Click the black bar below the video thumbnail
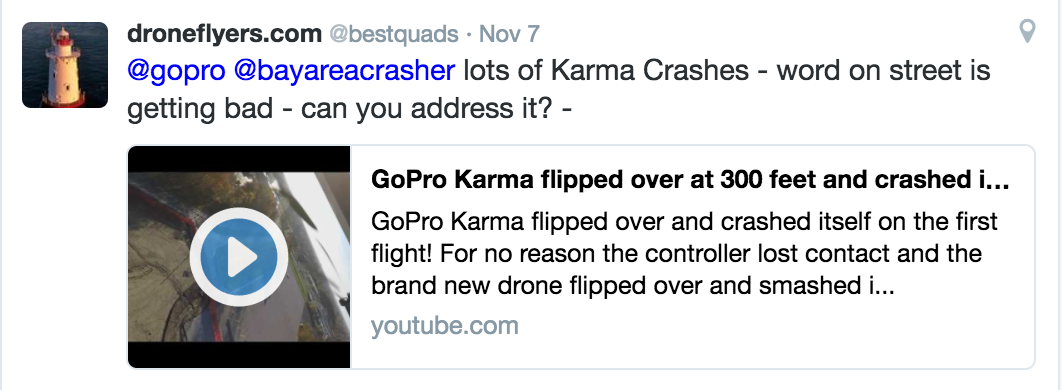This screenshot has width=1062, height=390. tap(239, 355)
